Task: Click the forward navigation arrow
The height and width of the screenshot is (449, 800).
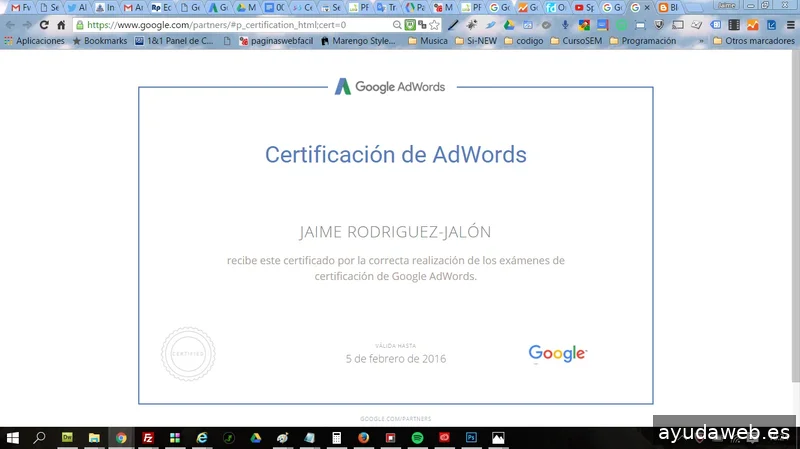Action: coord(27,24)
